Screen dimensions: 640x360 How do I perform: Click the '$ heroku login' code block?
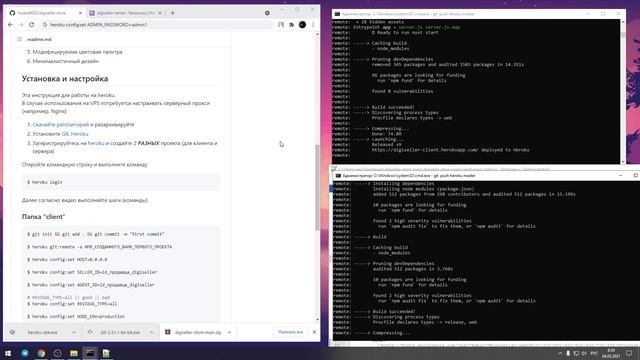click(121, 182)
